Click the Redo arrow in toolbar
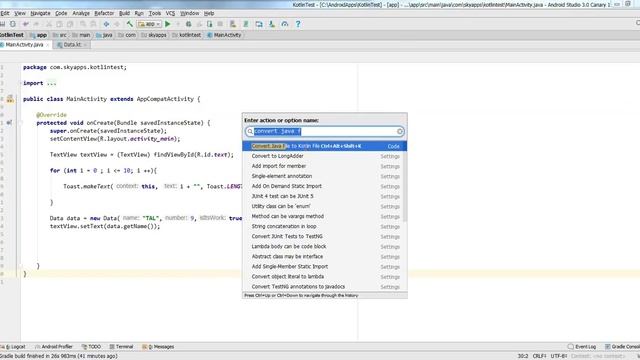The width and height of the screenshot is (640, 360). pyautogui.click(x=36, y=24)
